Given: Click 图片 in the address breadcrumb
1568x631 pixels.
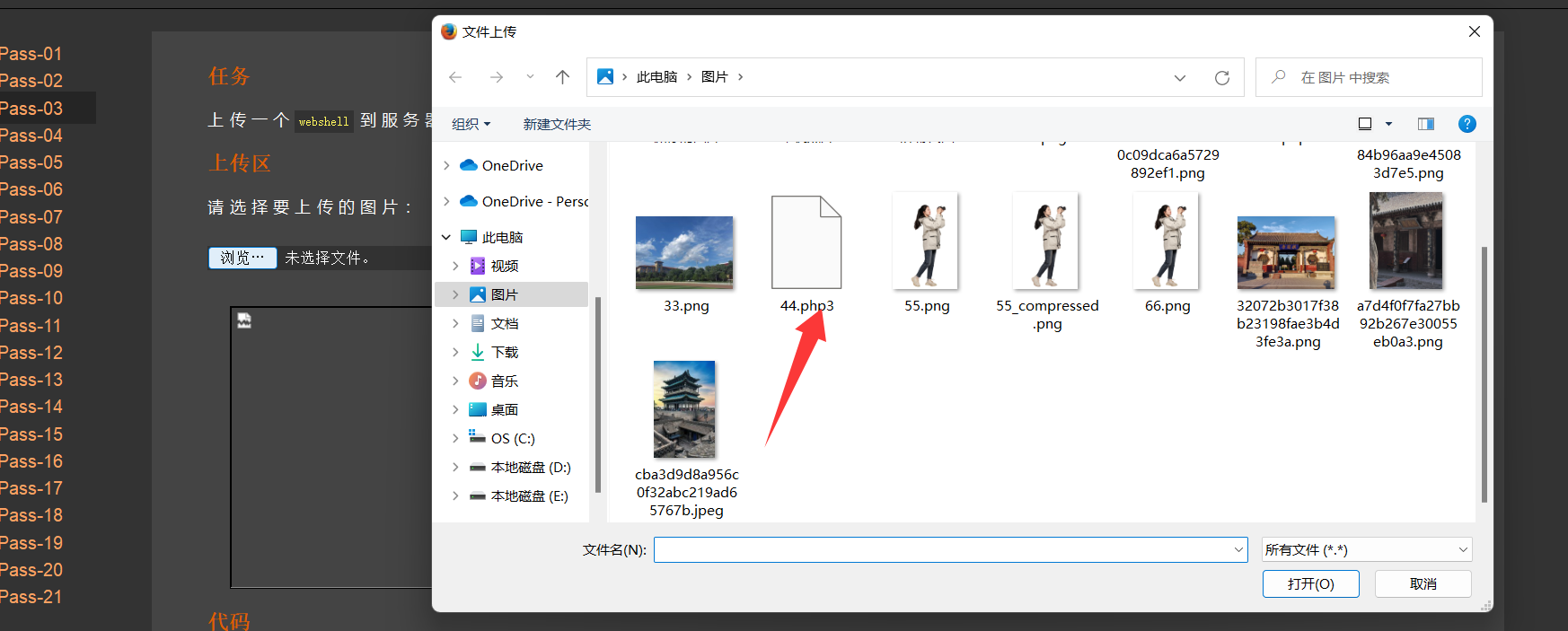Looking at the screenshot, I should click(x=714, y=77).
